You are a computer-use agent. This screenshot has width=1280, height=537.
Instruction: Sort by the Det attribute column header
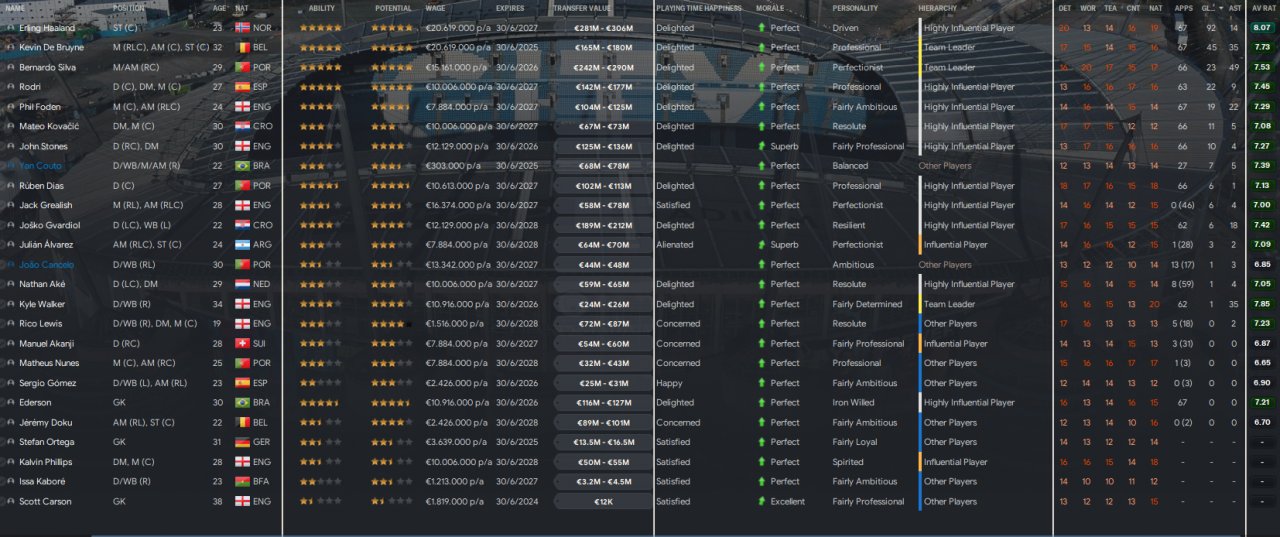[1064, 8]
